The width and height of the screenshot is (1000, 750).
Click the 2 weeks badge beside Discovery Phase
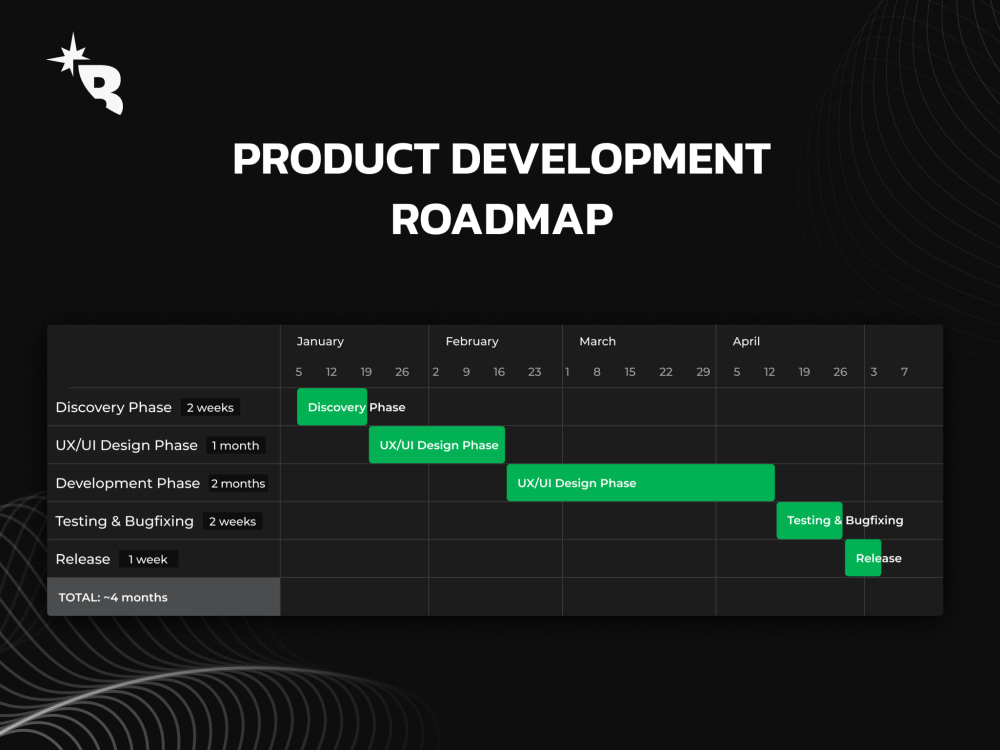pyautogui.click(x=210, y=408)
